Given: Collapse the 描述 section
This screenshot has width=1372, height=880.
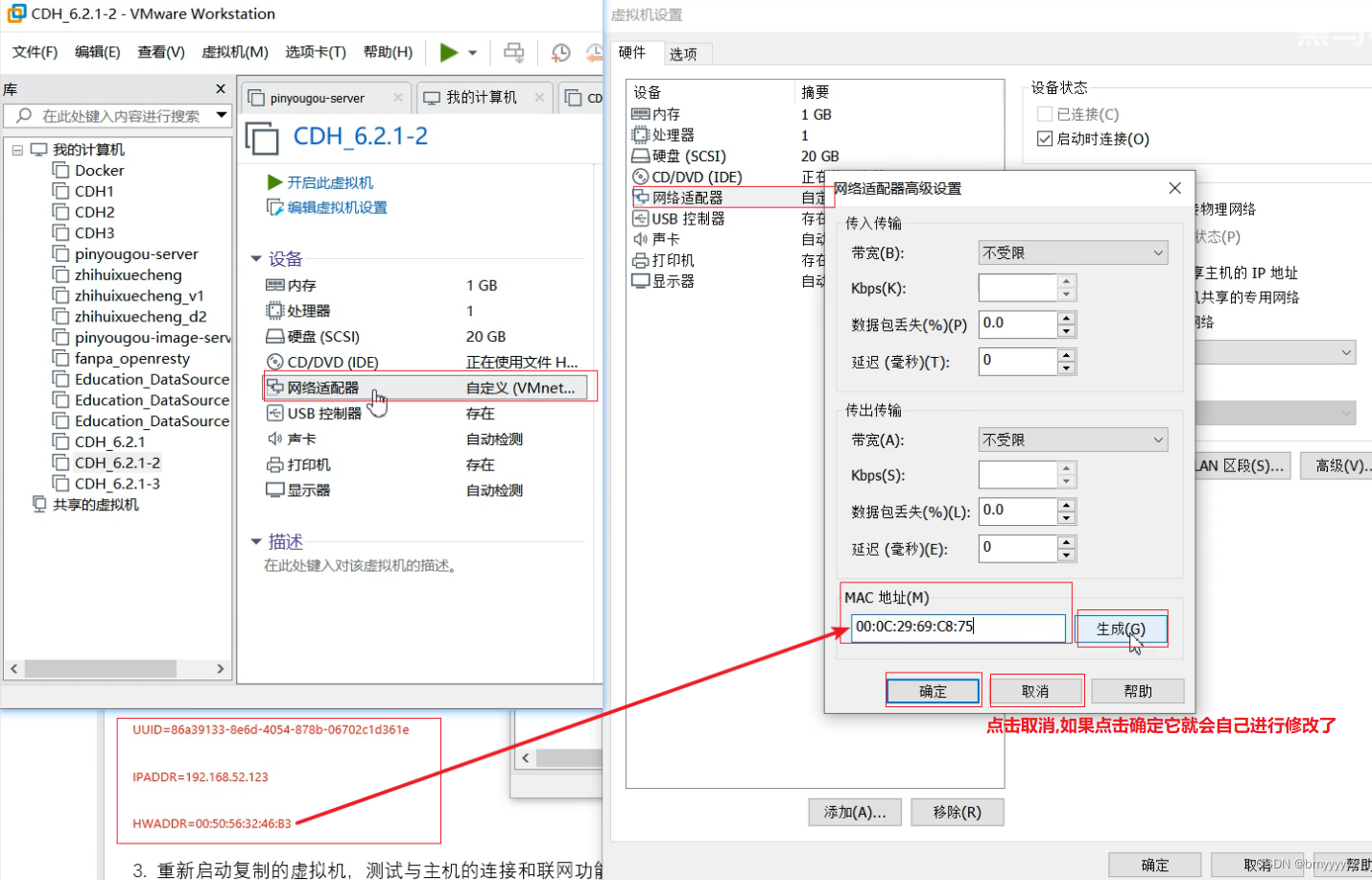Looking at the screenshot, I should pos(256,542).
